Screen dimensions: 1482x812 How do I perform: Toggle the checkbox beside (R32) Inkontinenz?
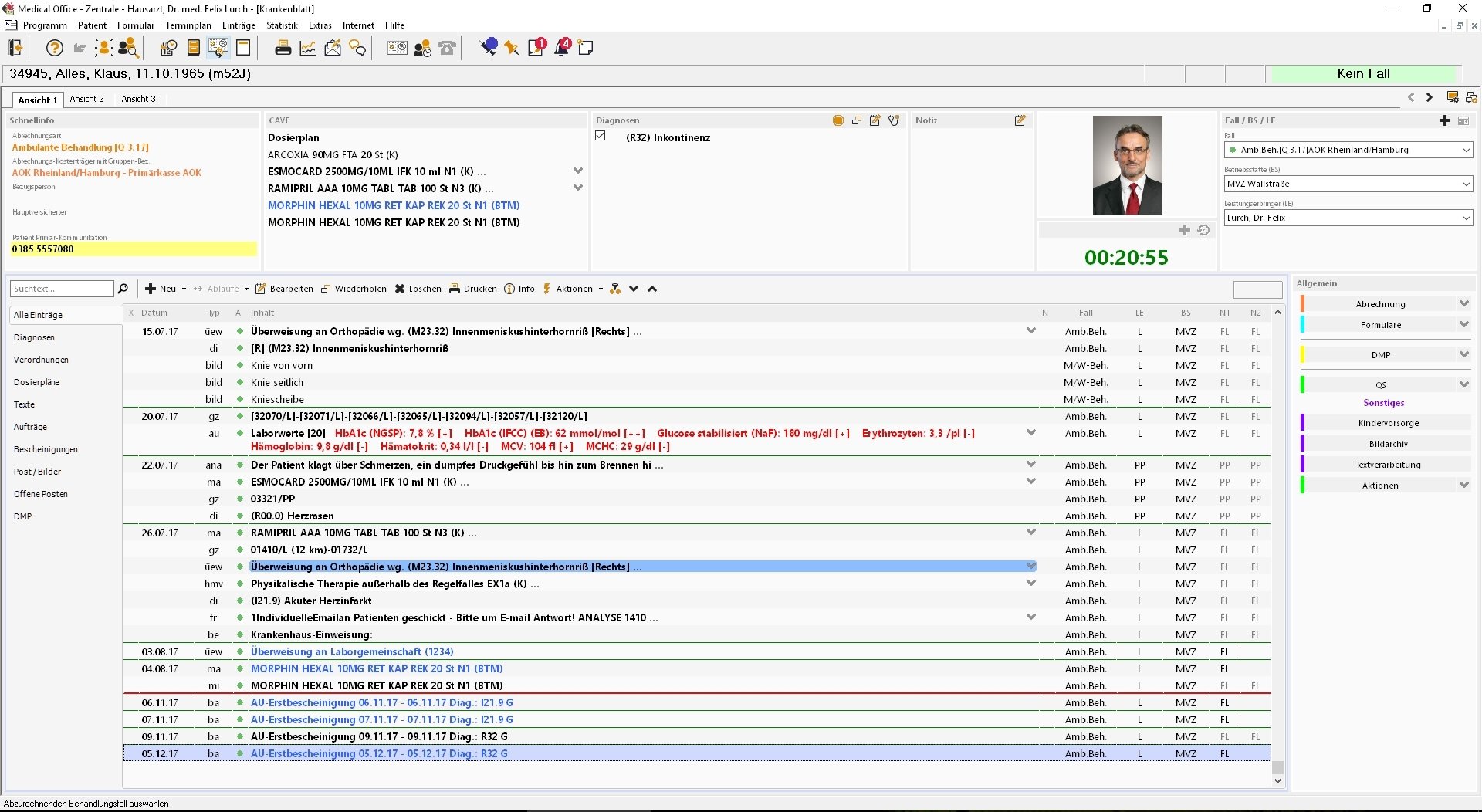tap(600, 135)
